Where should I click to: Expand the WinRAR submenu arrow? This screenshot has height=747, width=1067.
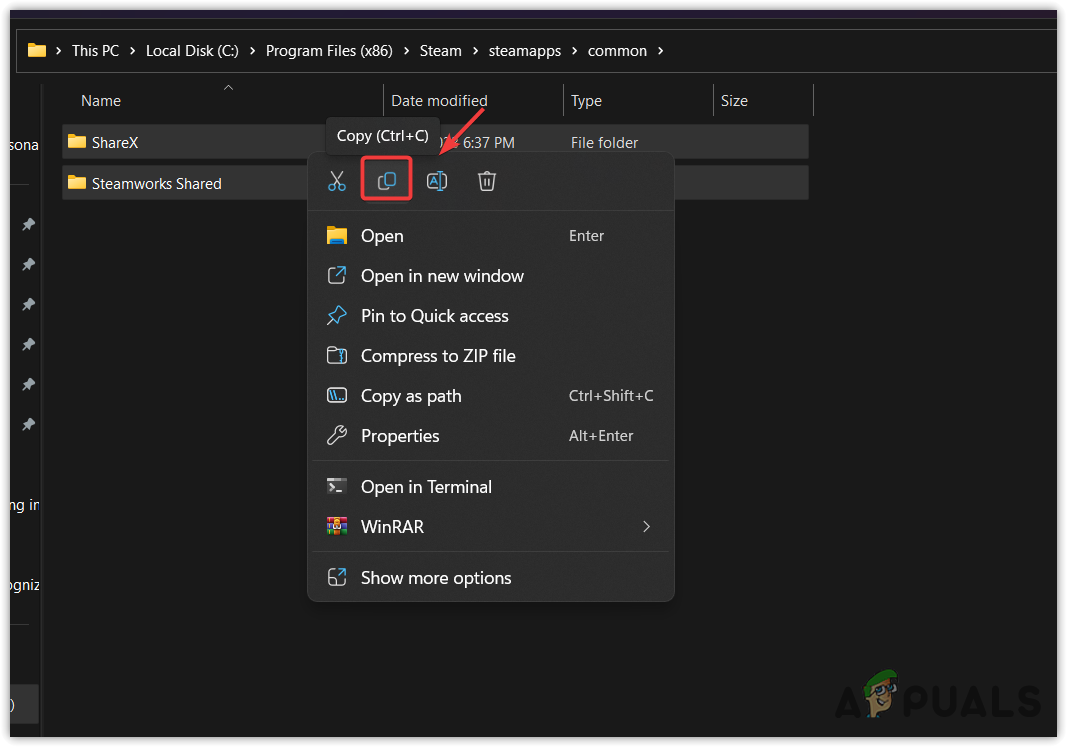(646, 527)
